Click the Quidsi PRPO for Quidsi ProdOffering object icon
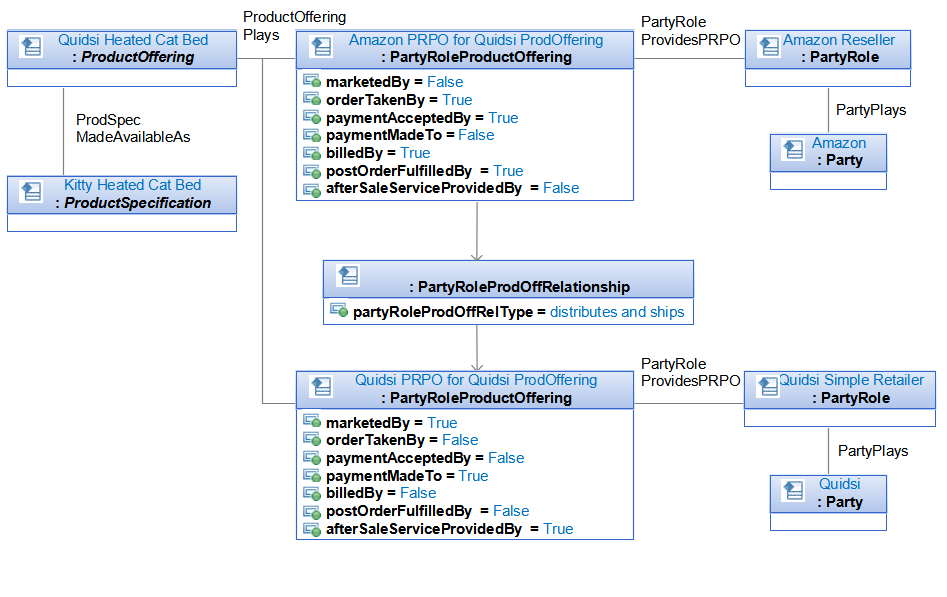 click(321, 387)
